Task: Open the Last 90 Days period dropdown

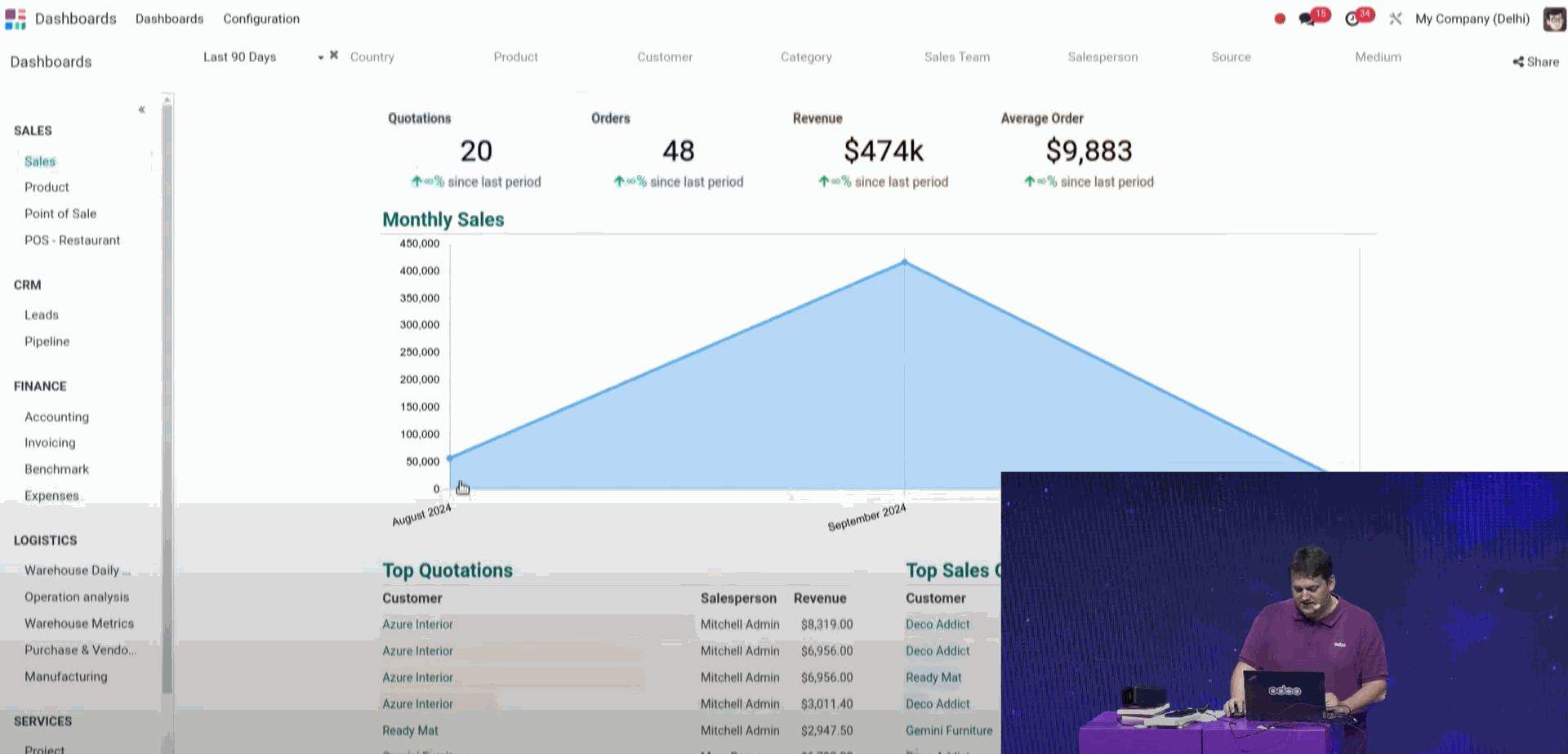Action: [321, 57]
